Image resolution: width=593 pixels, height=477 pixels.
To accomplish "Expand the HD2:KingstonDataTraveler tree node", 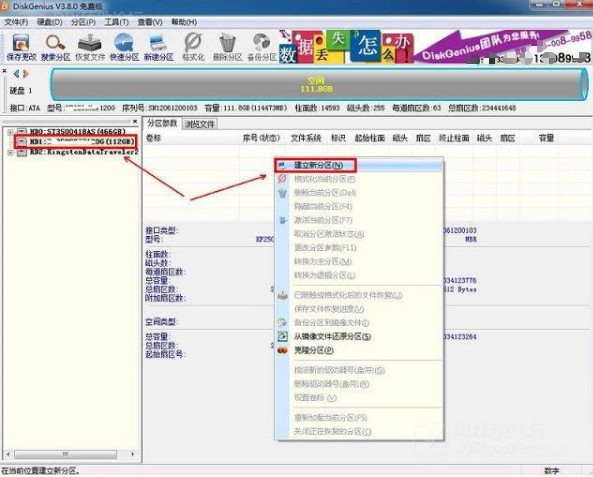I will 10,152.
